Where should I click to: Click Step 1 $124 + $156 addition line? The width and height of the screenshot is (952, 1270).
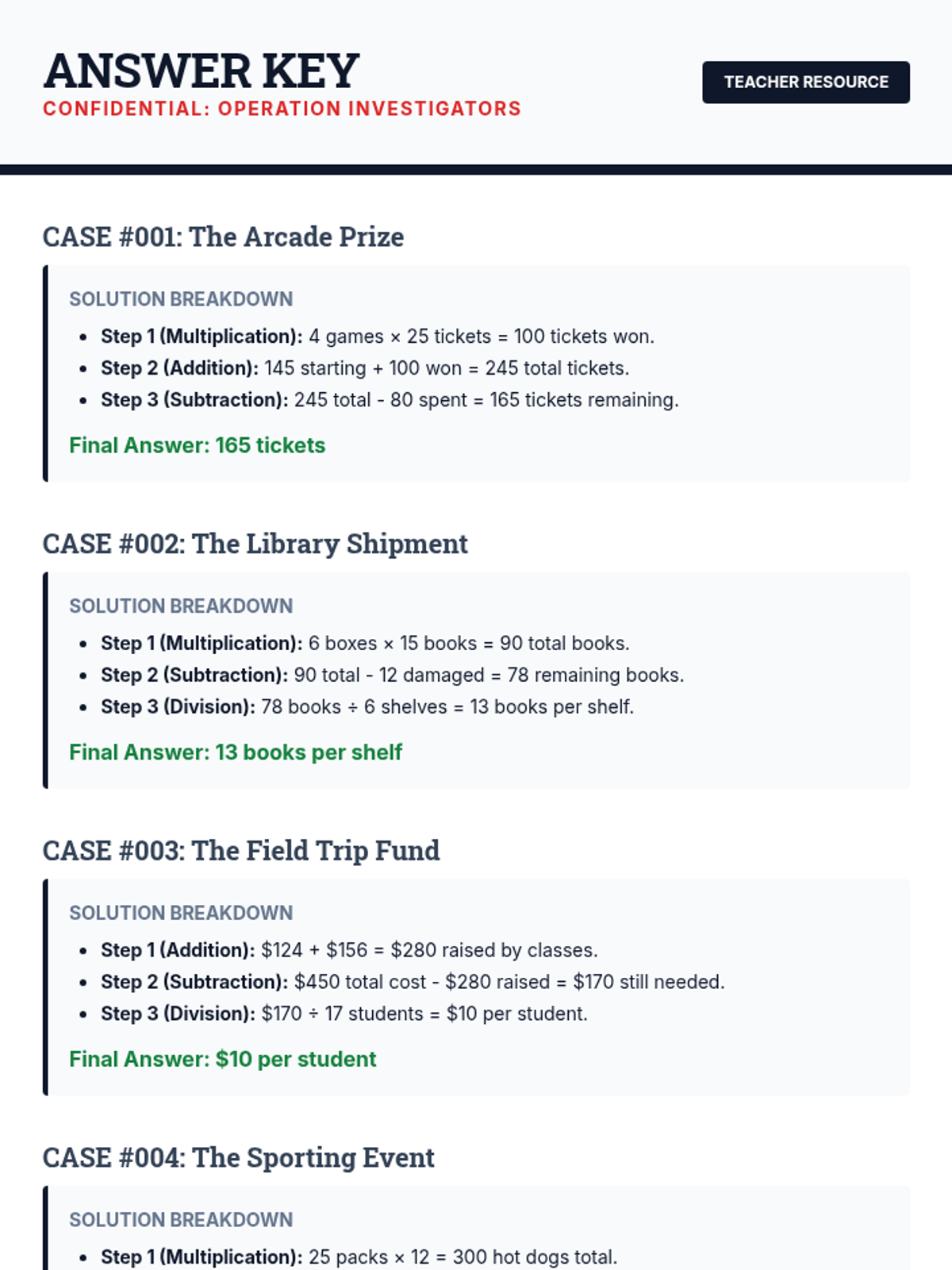(349, 950)
